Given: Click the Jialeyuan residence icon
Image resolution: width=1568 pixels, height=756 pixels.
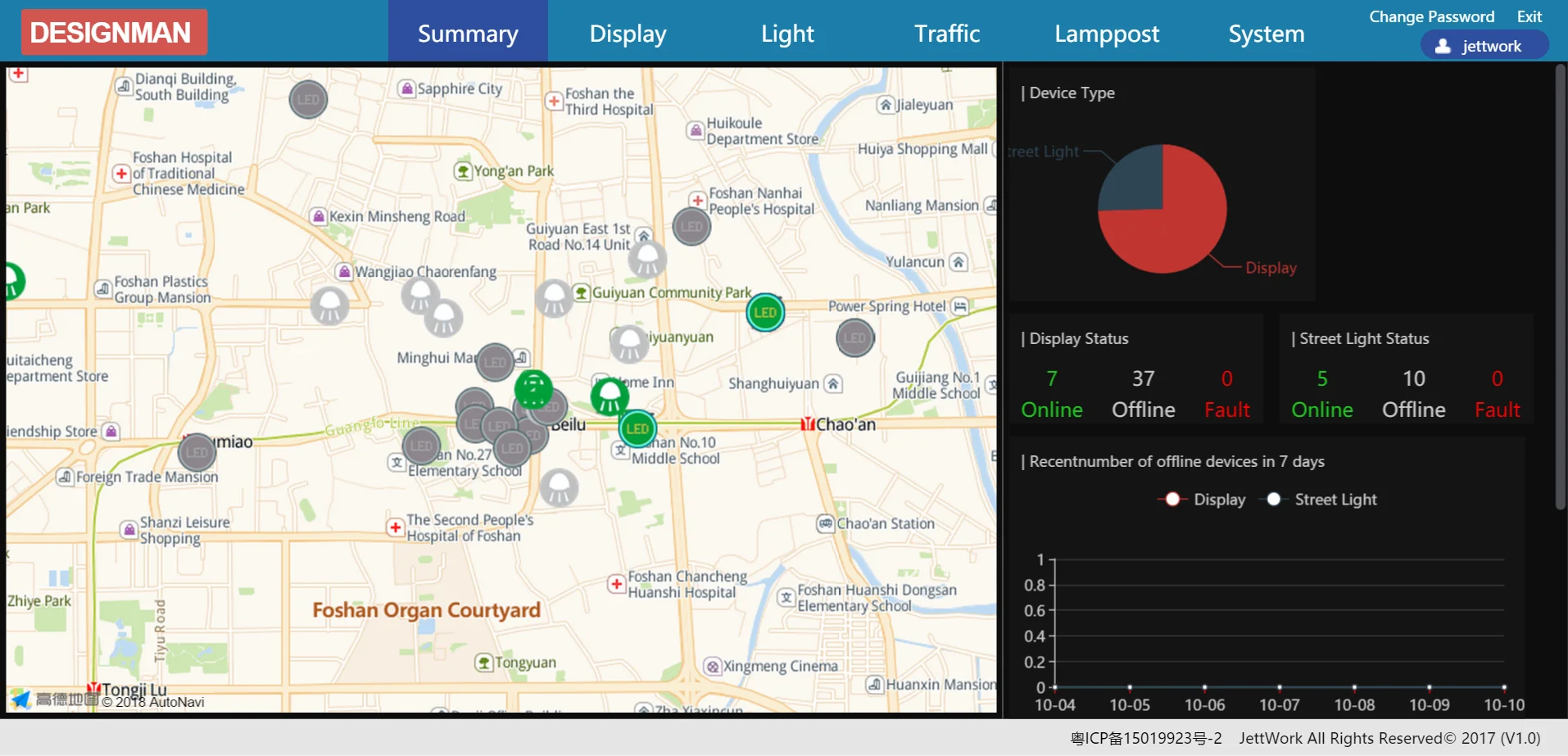Looking at the screenshot, I should click(885, 105).
